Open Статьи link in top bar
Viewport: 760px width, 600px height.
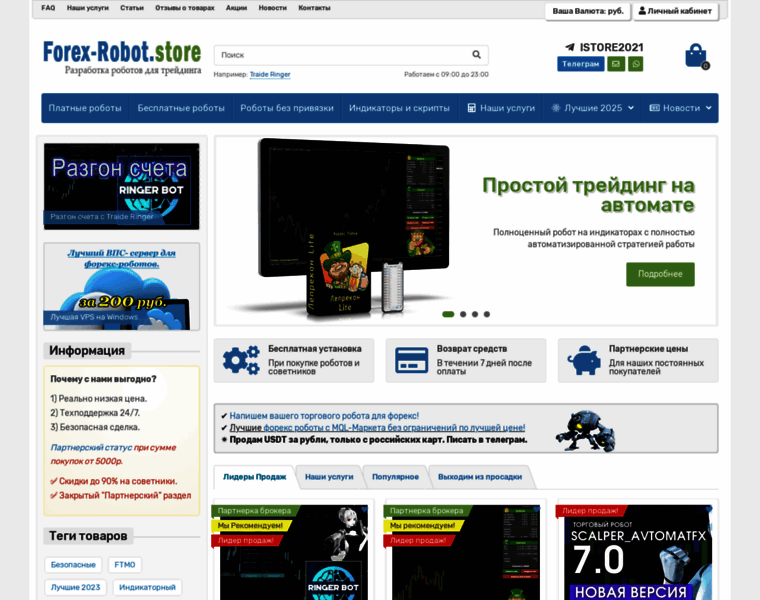(132, 8)
